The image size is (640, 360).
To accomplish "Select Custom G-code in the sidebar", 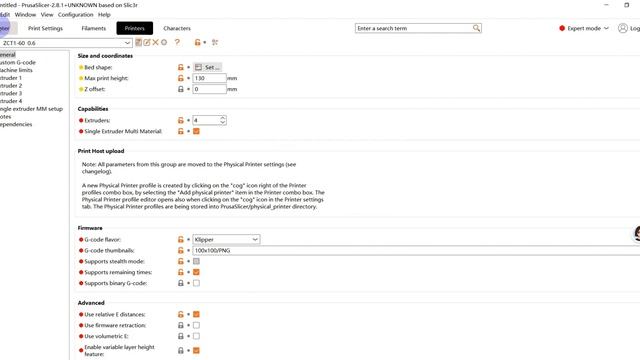I will [18, 62].
